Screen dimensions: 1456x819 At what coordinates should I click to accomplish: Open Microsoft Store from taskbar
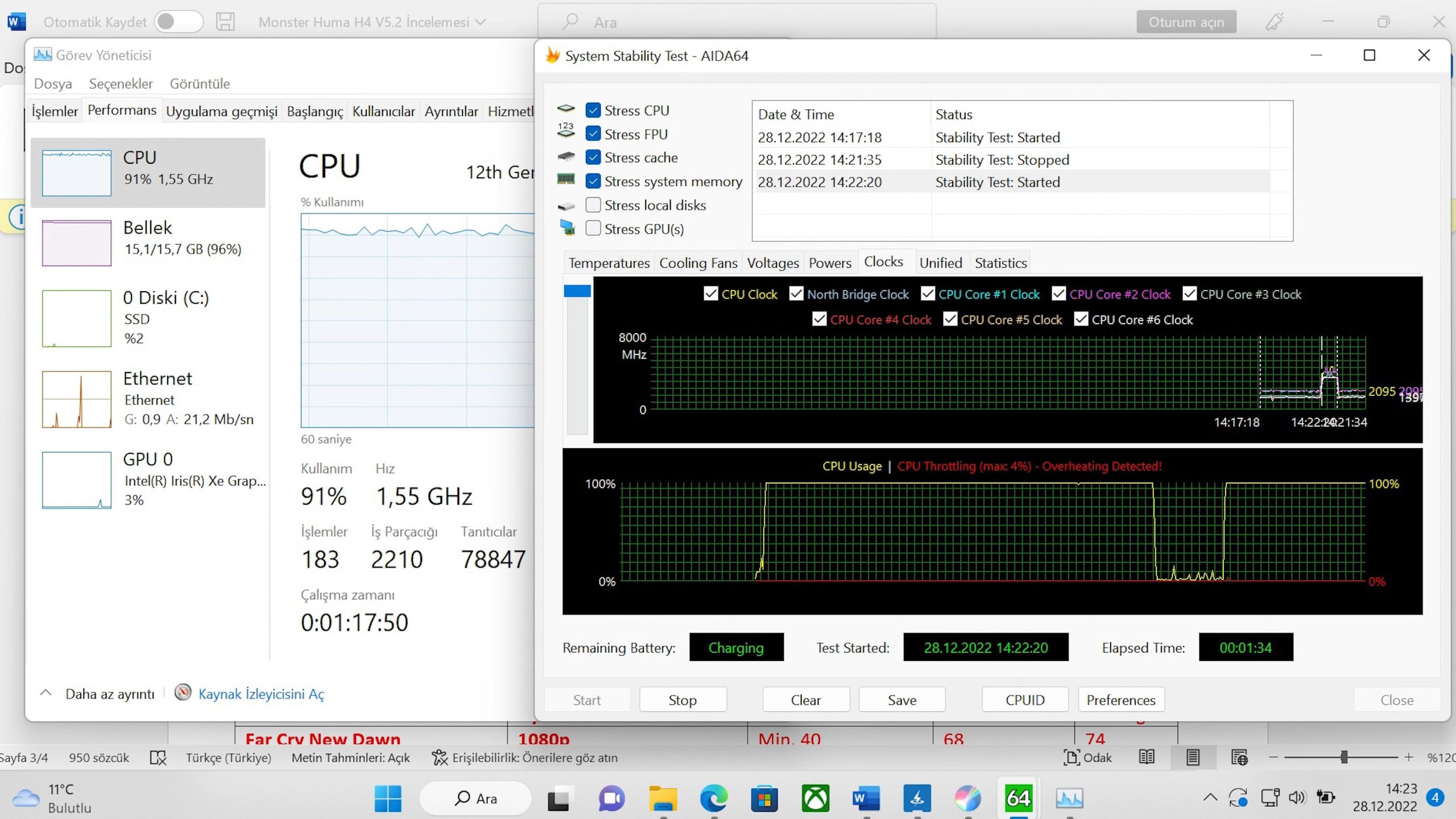tap(764, 799)
